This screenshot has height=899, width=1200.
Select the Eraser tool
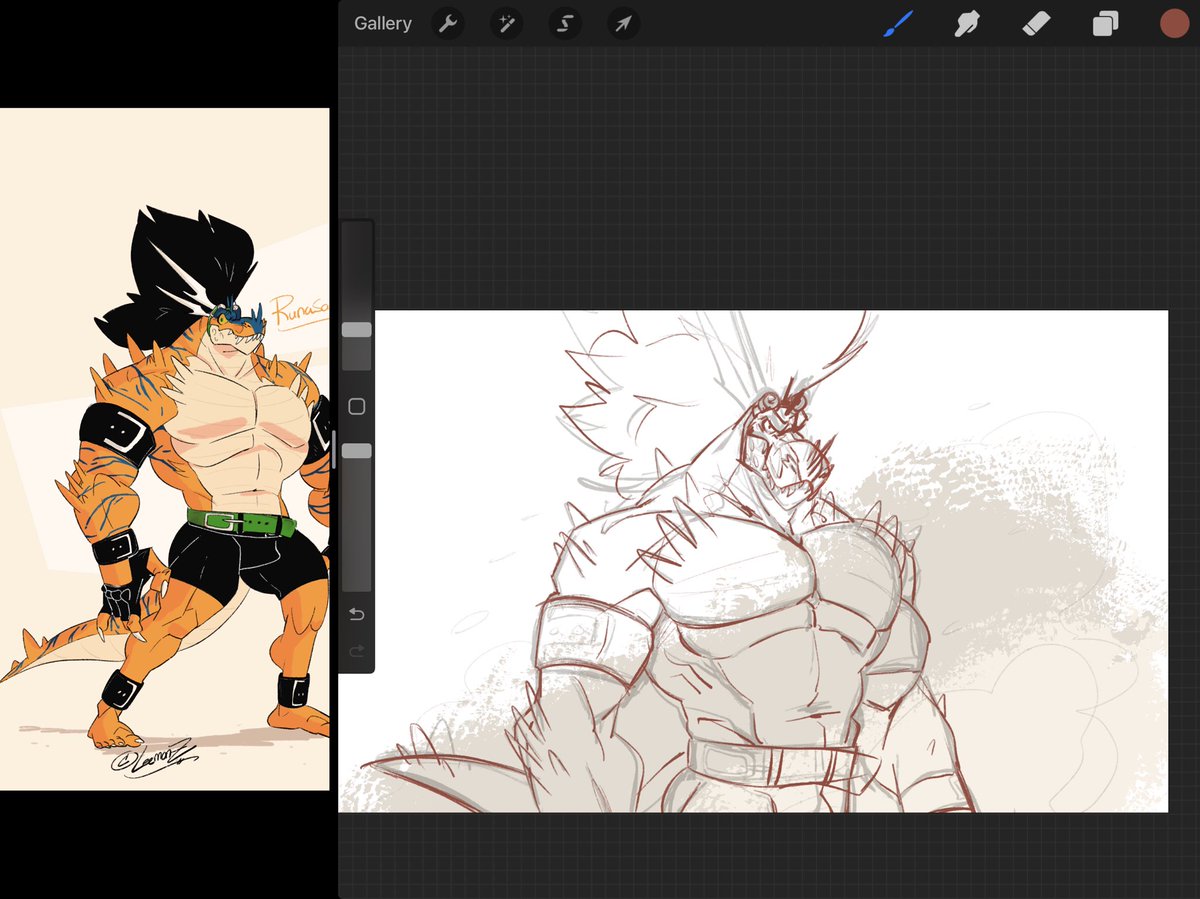pos(1036,23)
